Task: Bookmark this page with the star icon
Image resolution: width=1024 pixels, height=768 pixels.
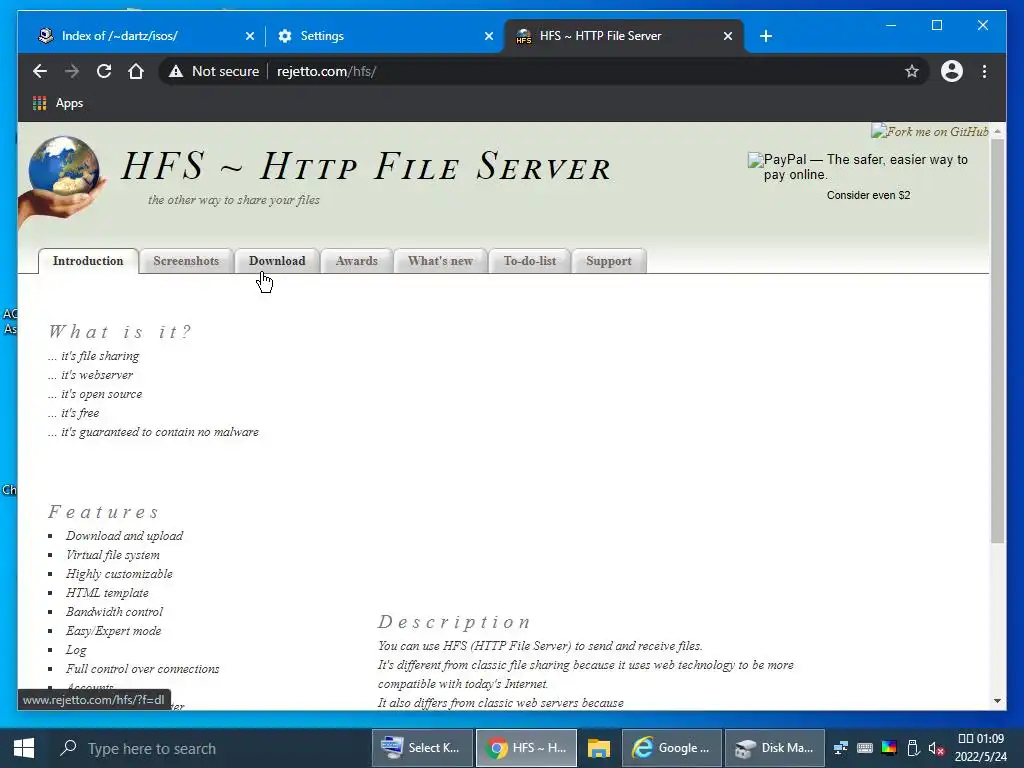Action: pyautogui.click(x=912, y=71)
